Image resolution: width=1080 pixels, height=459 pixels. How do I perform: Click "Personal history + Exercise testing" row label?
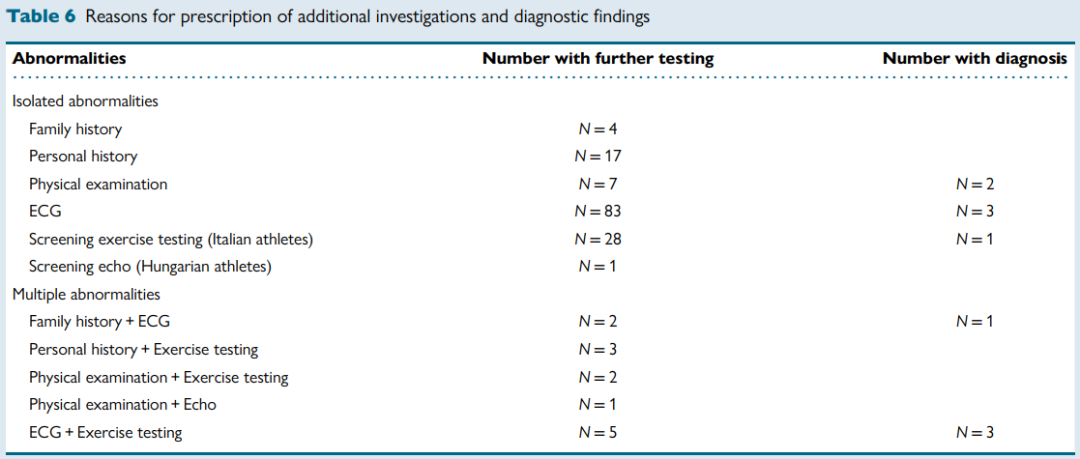click(143, 350)
